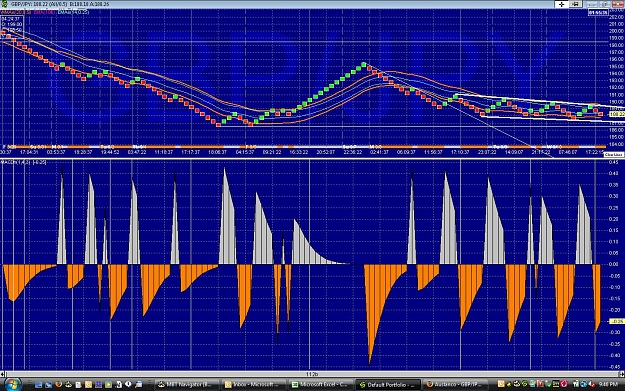Switch to the Microsoft Excel taskbar window
This screenshot has height=391, width=625.
tap(320, 385)
